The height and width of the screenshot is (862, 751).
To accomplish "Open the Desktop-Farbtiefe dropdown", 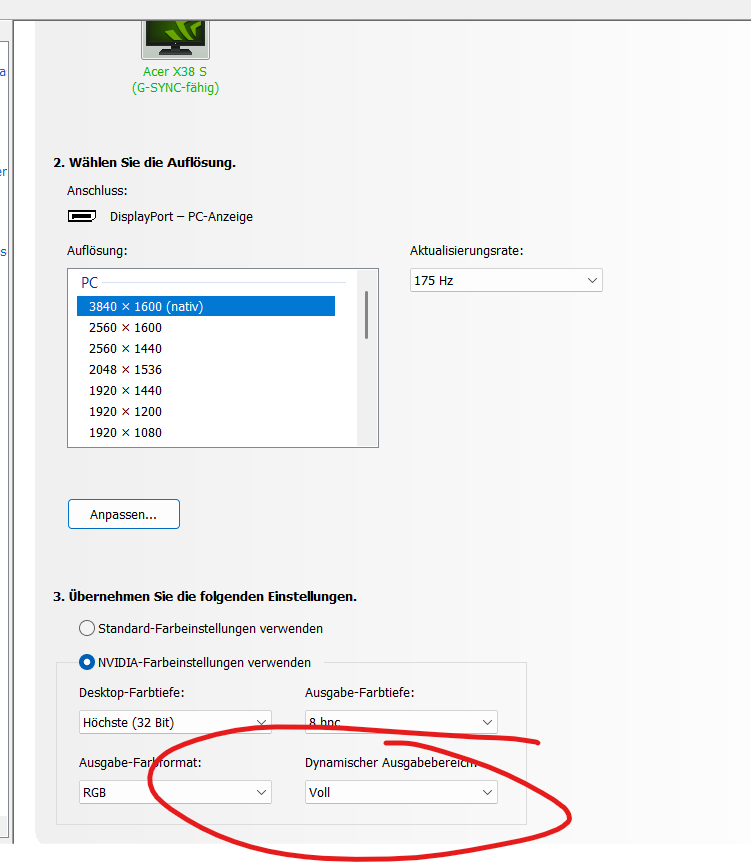I will 175,722.
